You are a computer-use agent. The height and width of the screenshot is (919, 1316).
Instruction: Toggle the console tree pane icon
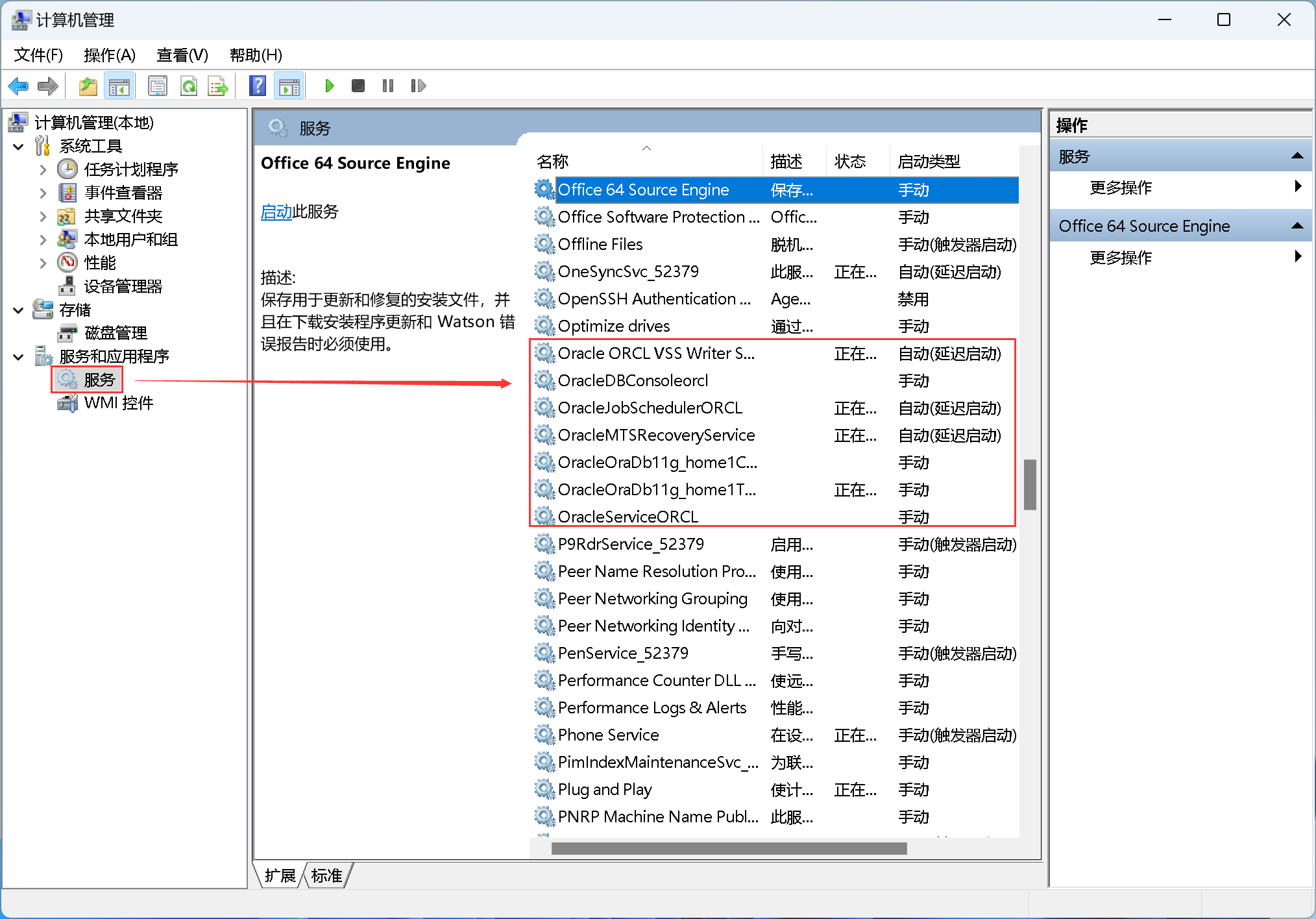[119, 86]
